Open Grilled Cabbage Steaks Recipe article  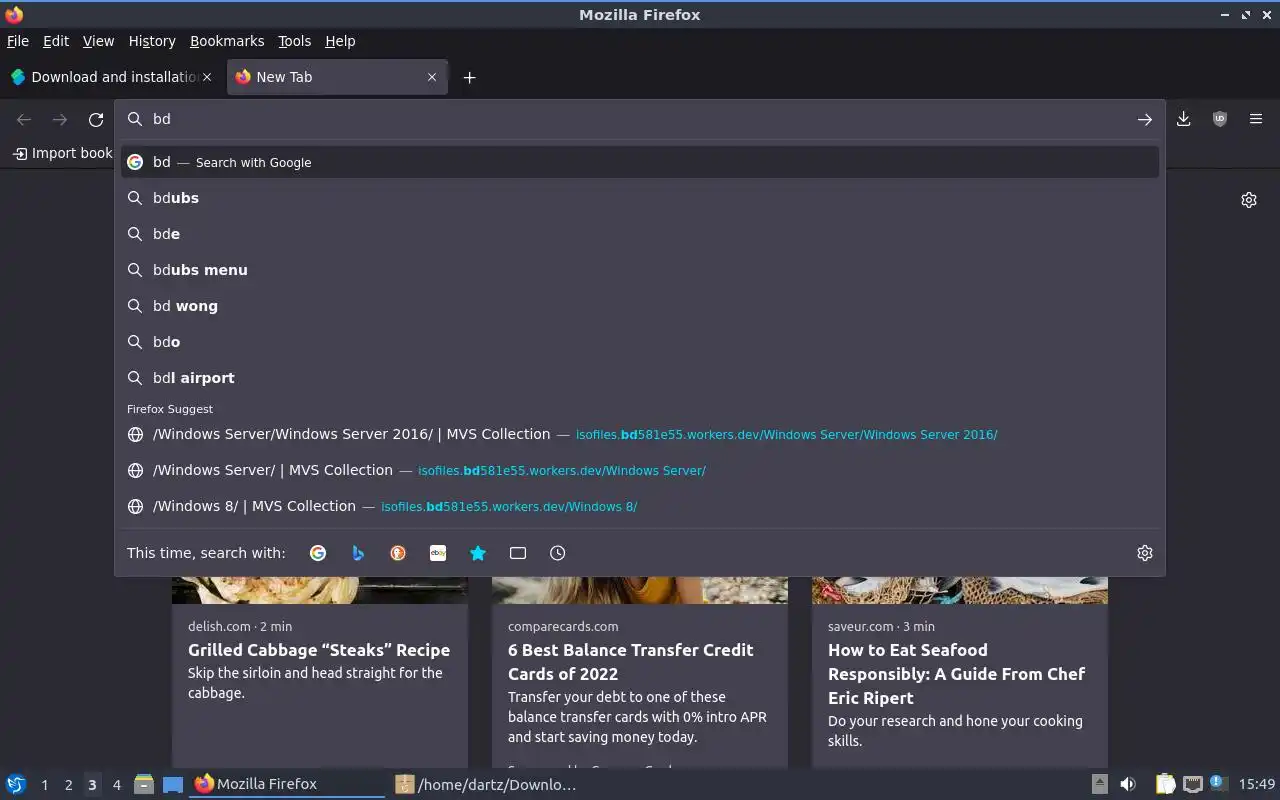coord(319,650)
